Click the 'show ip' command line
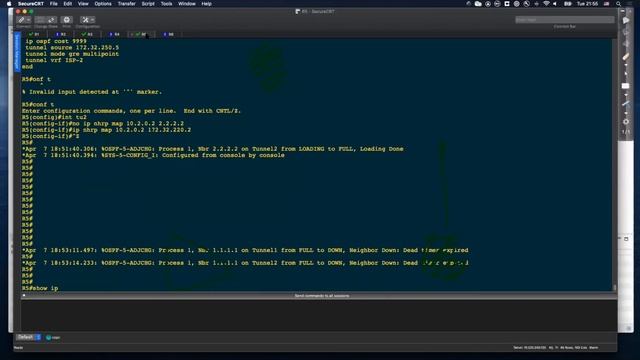This screenshot has width=640, height=360. pyautogui.click(x=40, y=288)
